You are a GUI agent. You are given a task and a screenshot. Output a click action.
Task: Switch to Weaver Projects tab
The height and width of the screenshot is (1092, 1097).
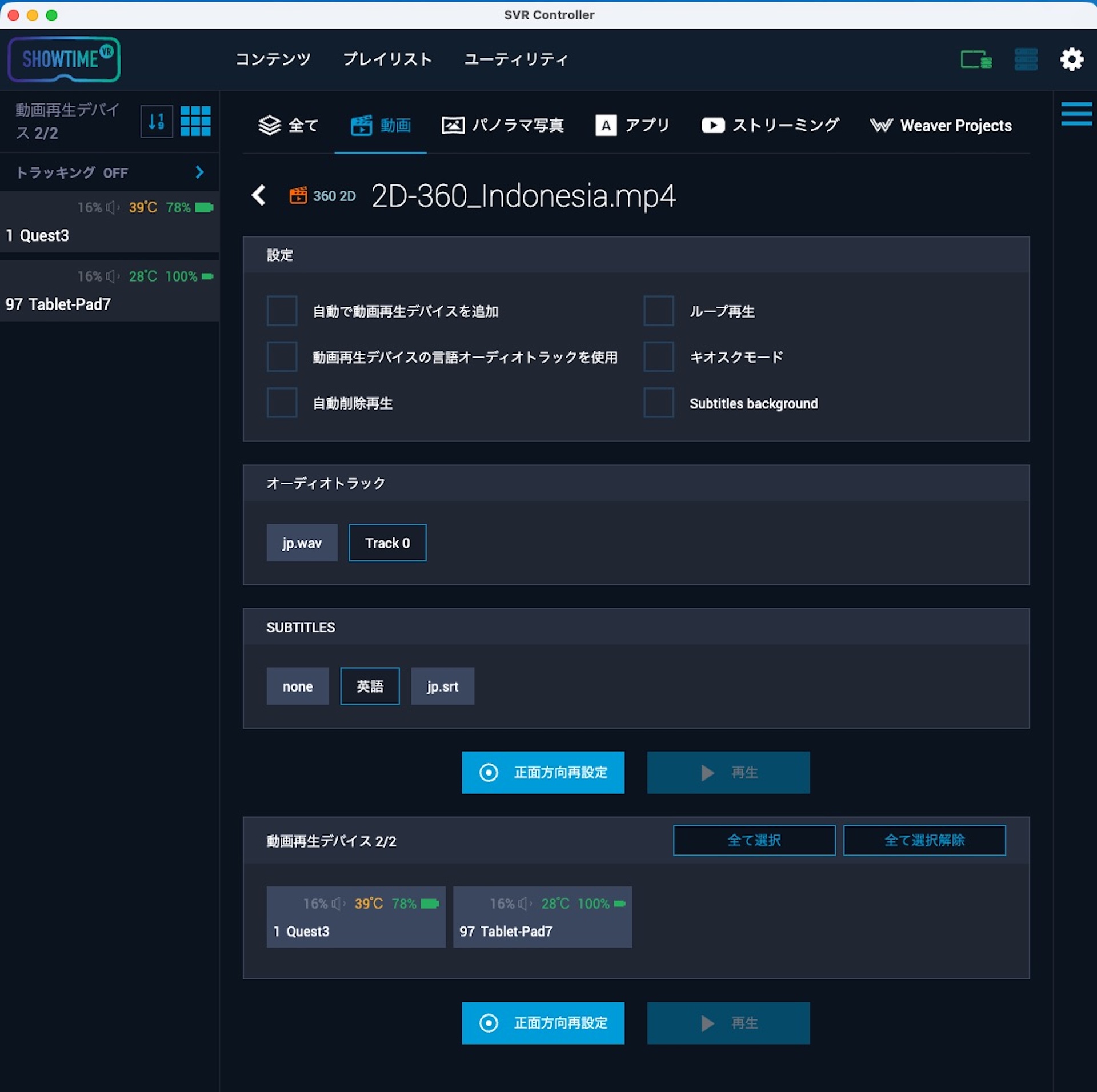940,125
